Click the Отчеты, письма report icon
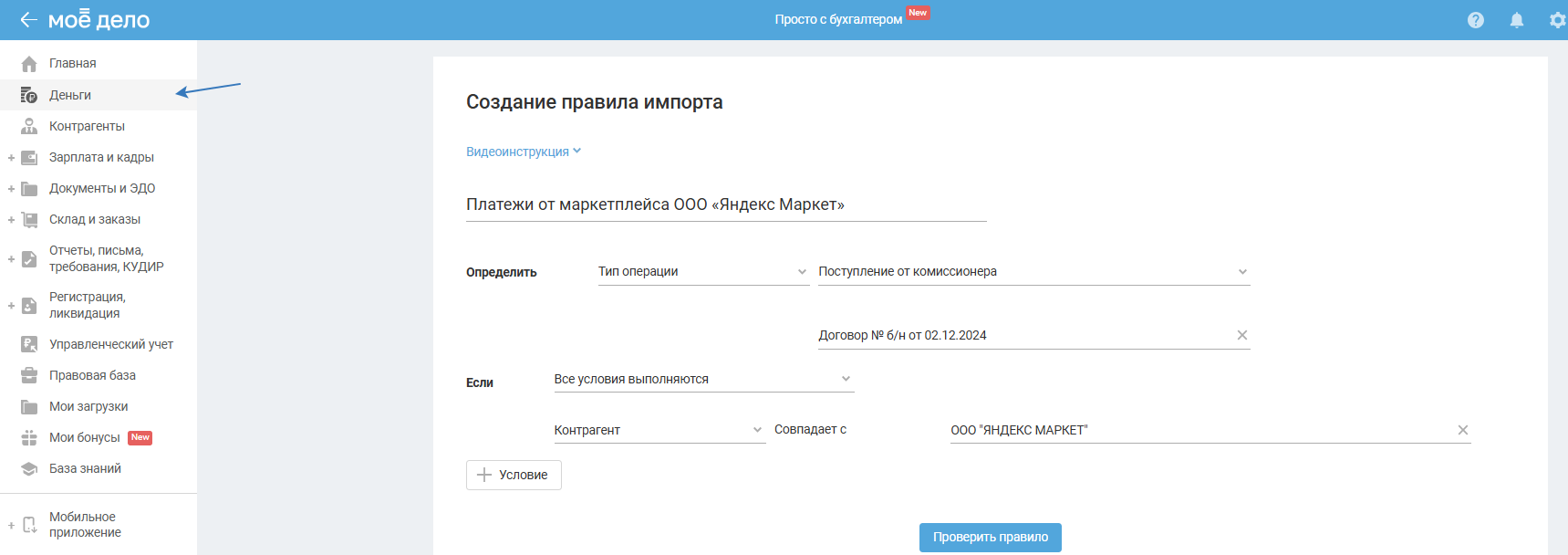 29,259
